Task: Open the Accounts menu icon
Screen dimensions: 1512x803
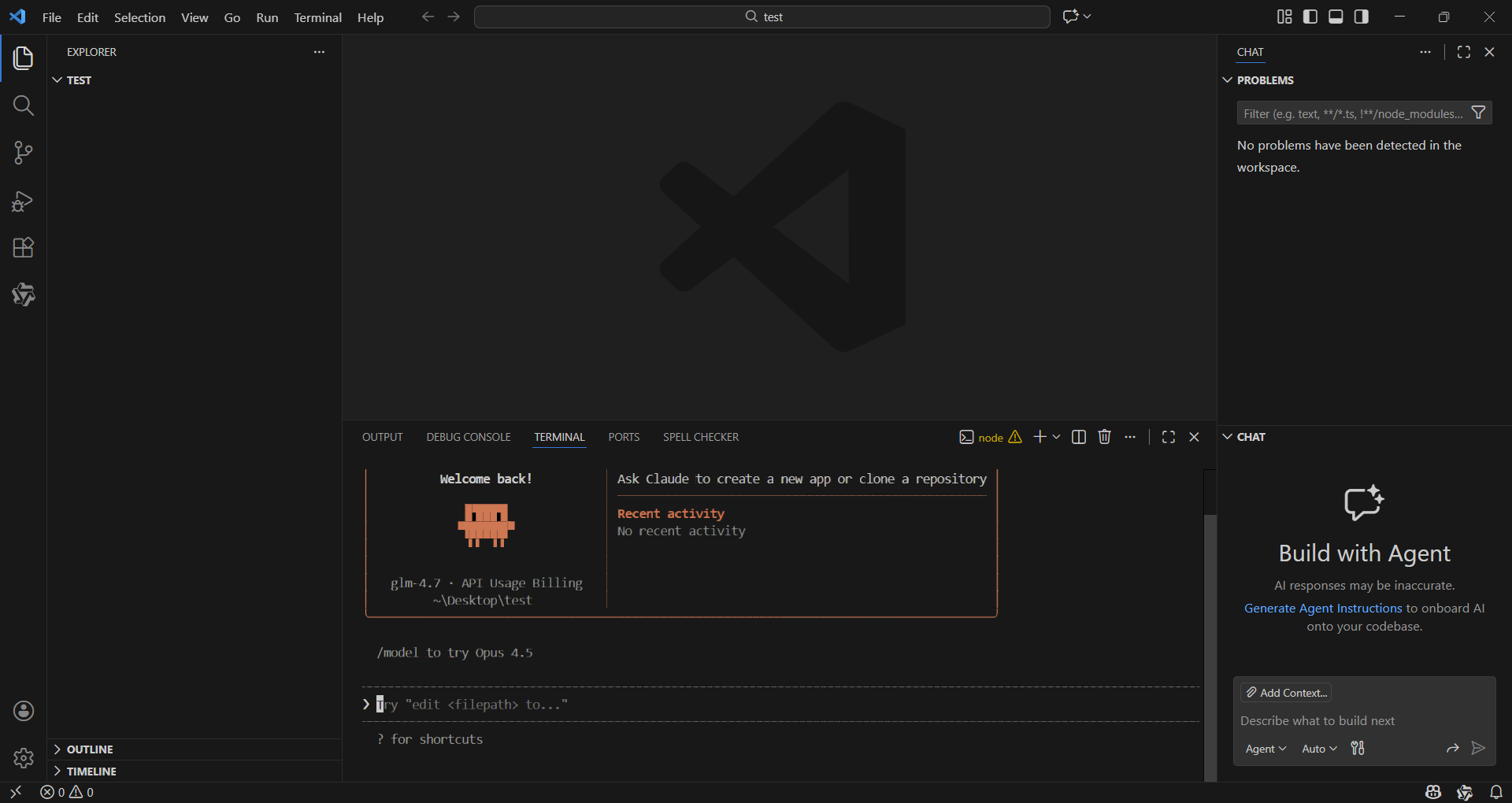Action: 24,711
